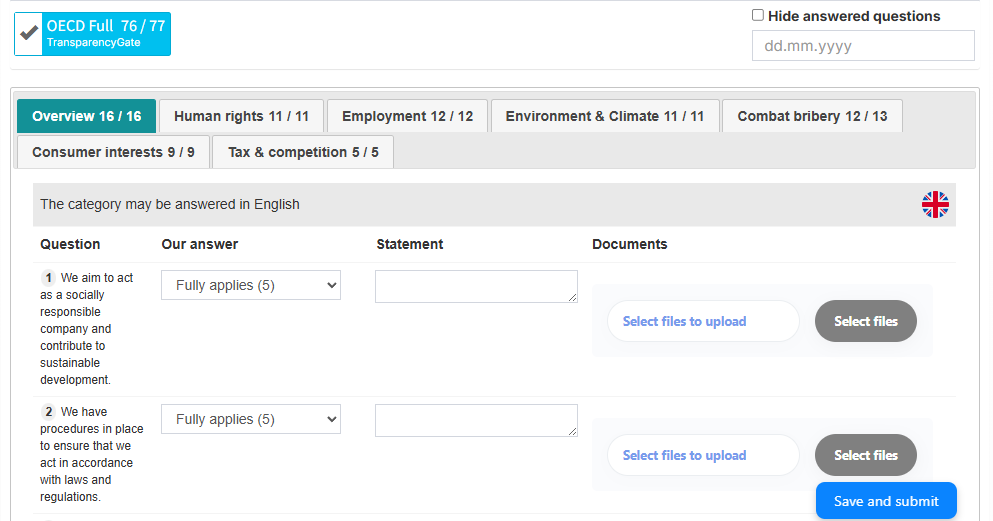
Task: Click Select files button for question 1
Action: coord(865,321)
